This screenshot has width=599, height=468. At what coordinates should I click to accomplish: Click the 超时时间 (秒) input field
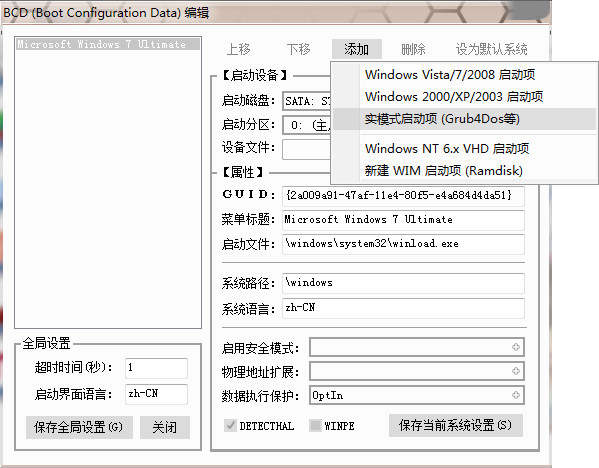click(156, 368)
